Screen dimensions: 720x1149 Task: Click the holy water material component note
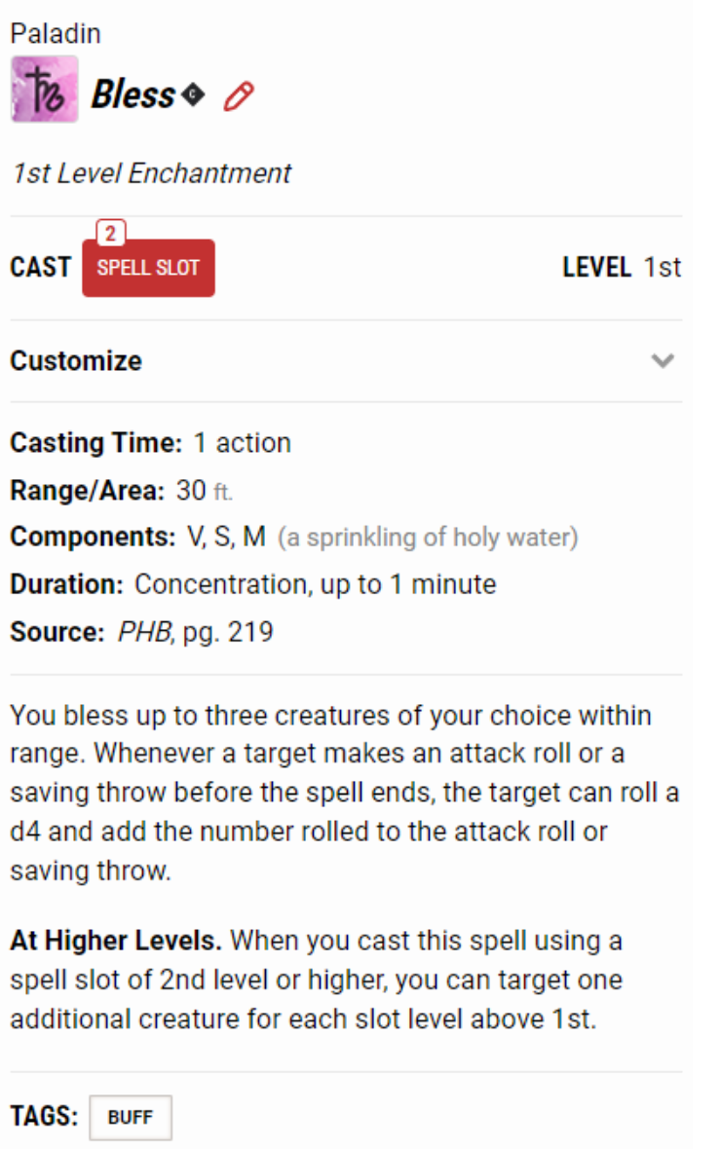click(x=428, y=537)
